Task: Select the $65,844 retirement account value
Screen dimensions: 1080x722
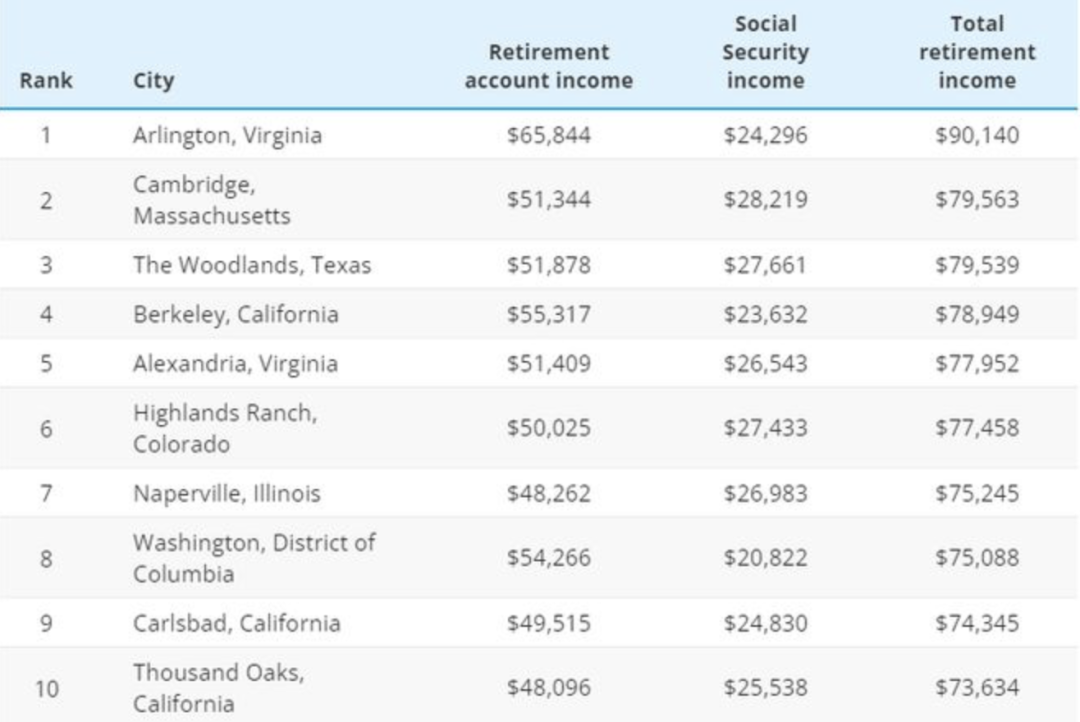Action: coord(549,135)
